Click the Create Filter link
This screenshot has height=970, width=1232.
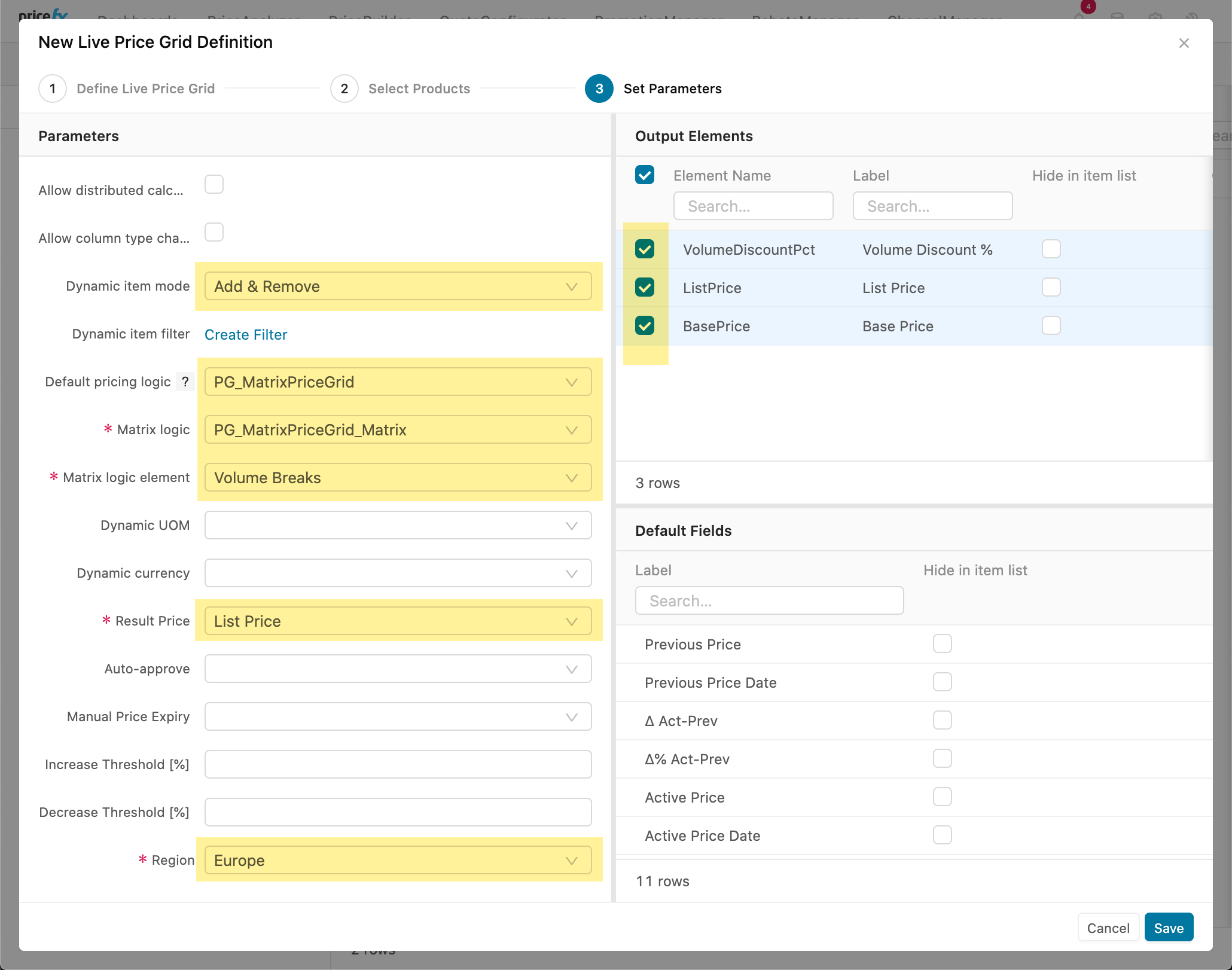click(246, 334)
